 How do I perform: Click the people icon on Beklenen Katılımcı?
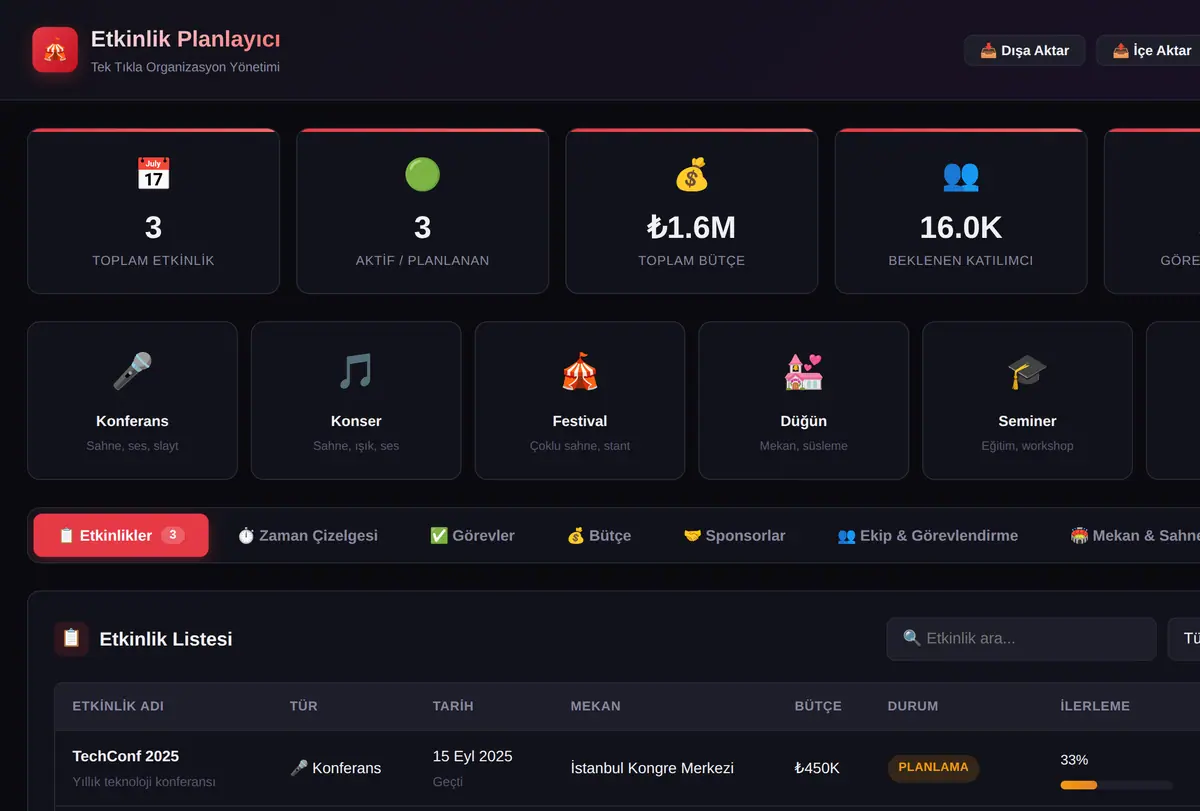click(961, 174)
